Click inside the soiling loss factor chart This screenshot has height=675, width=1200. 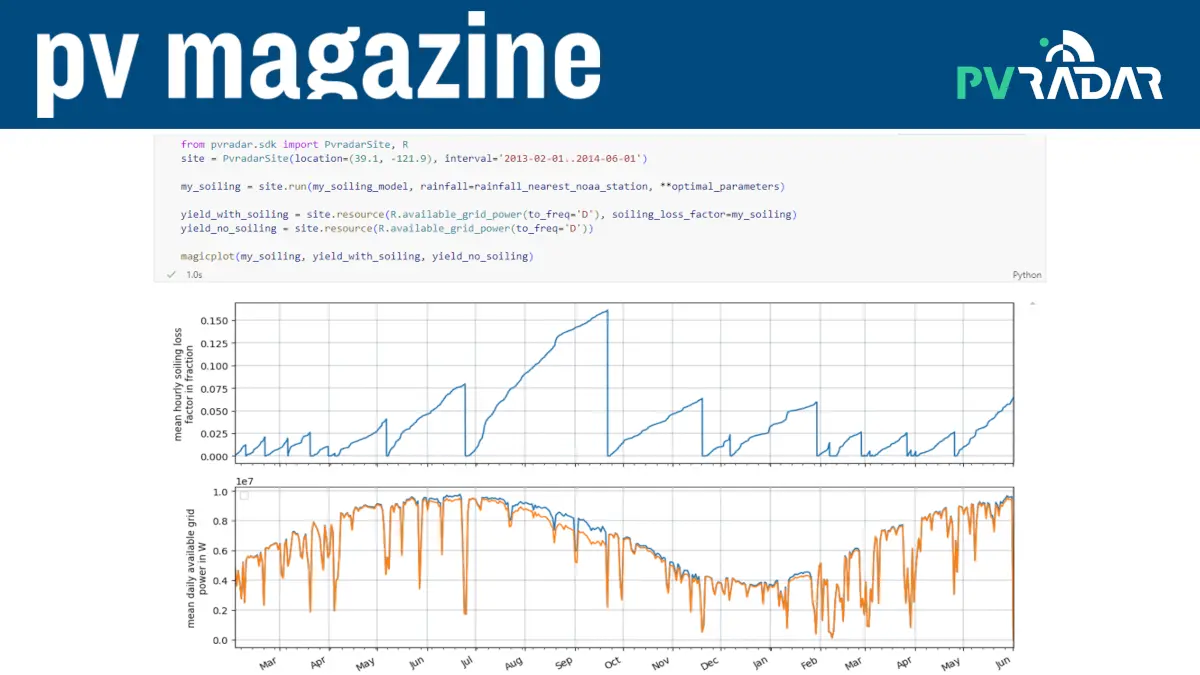624,384
